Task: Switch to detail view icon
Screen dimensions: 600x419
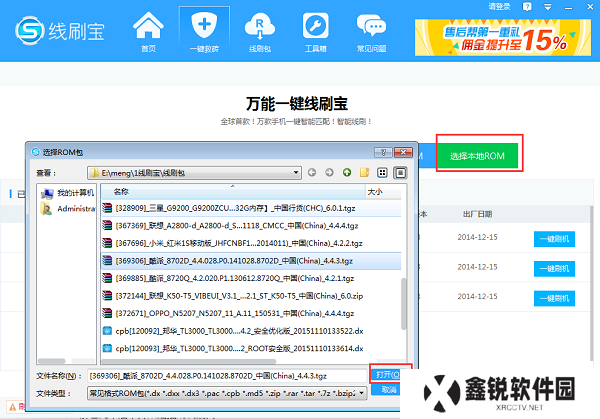Action: pyautogui.click(x=400, y=173)
